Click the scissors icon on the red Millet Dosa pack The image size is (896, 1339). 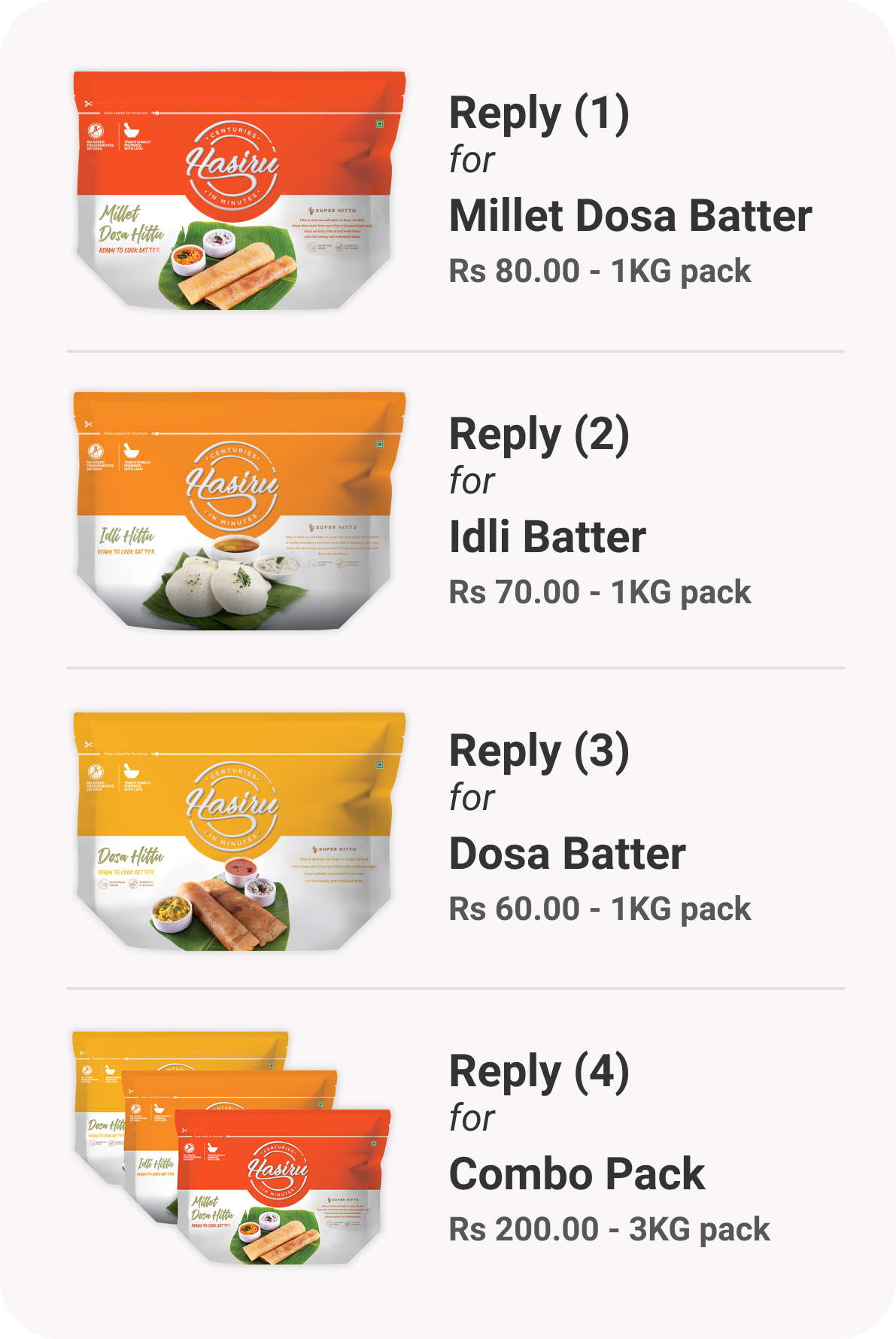tap(88, 104)
